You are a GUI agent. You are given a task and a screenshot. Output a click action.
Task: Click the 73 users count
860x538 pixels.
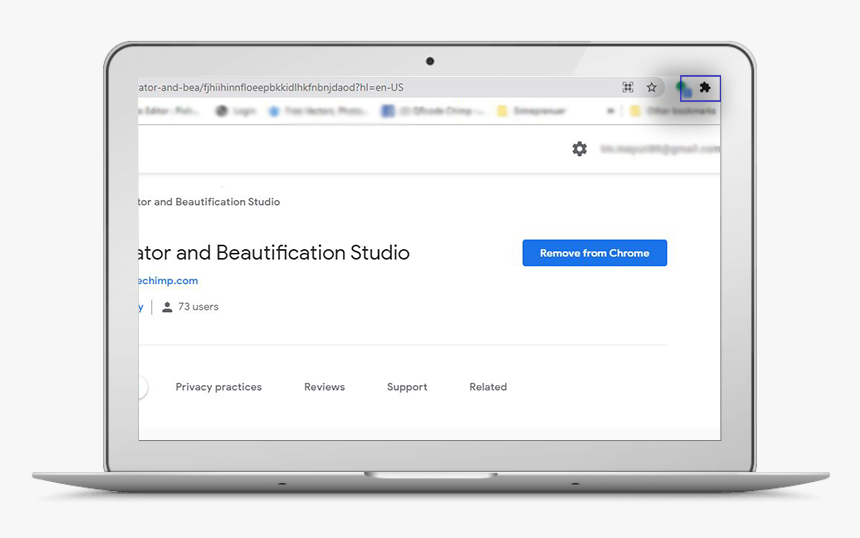click(x=190, y=307)
